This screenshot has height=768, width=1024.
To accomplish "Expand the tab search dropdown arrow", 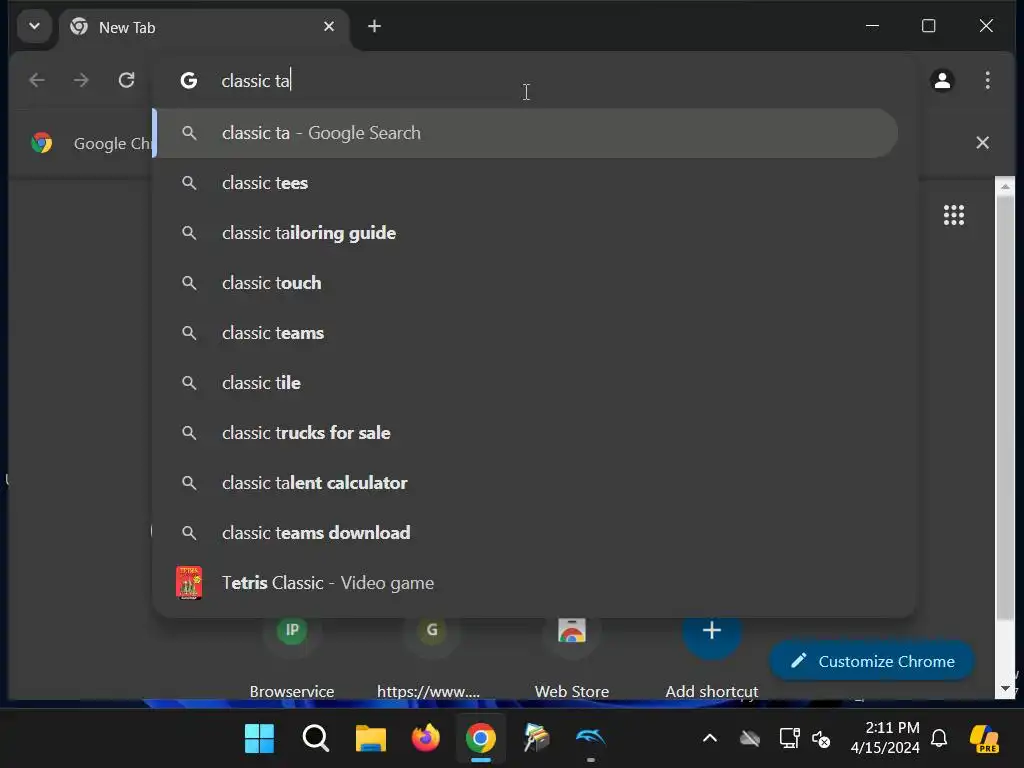I will 35,27.
